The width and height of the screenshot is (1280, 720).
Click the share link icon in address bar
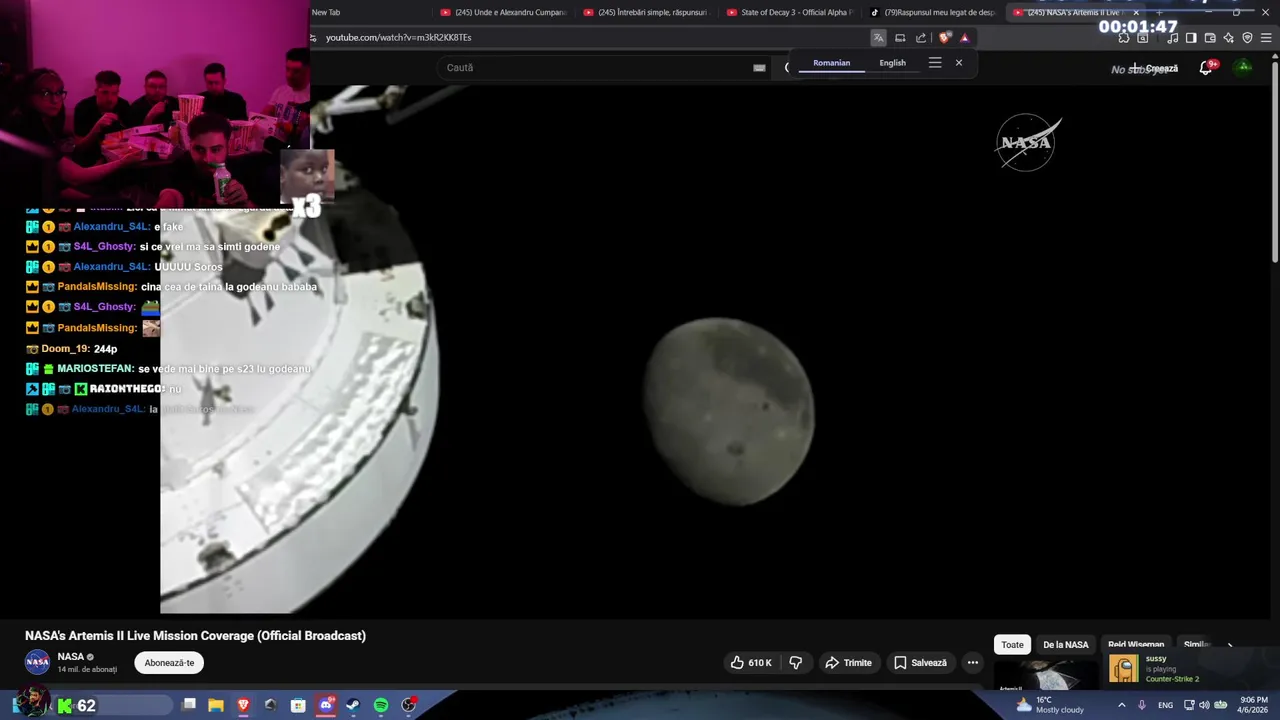(921, 38)
